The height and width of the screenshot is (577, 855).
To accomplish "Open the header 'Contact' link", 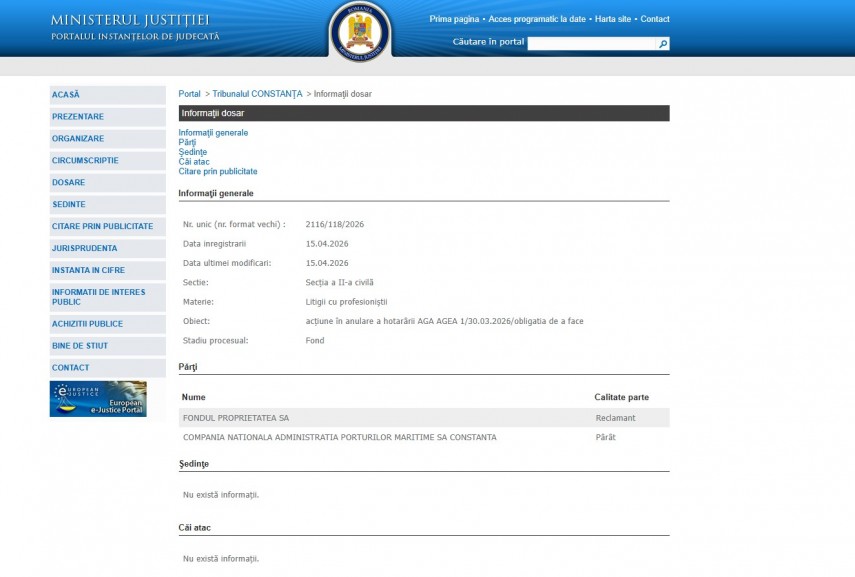I will (x=655, y=19).
